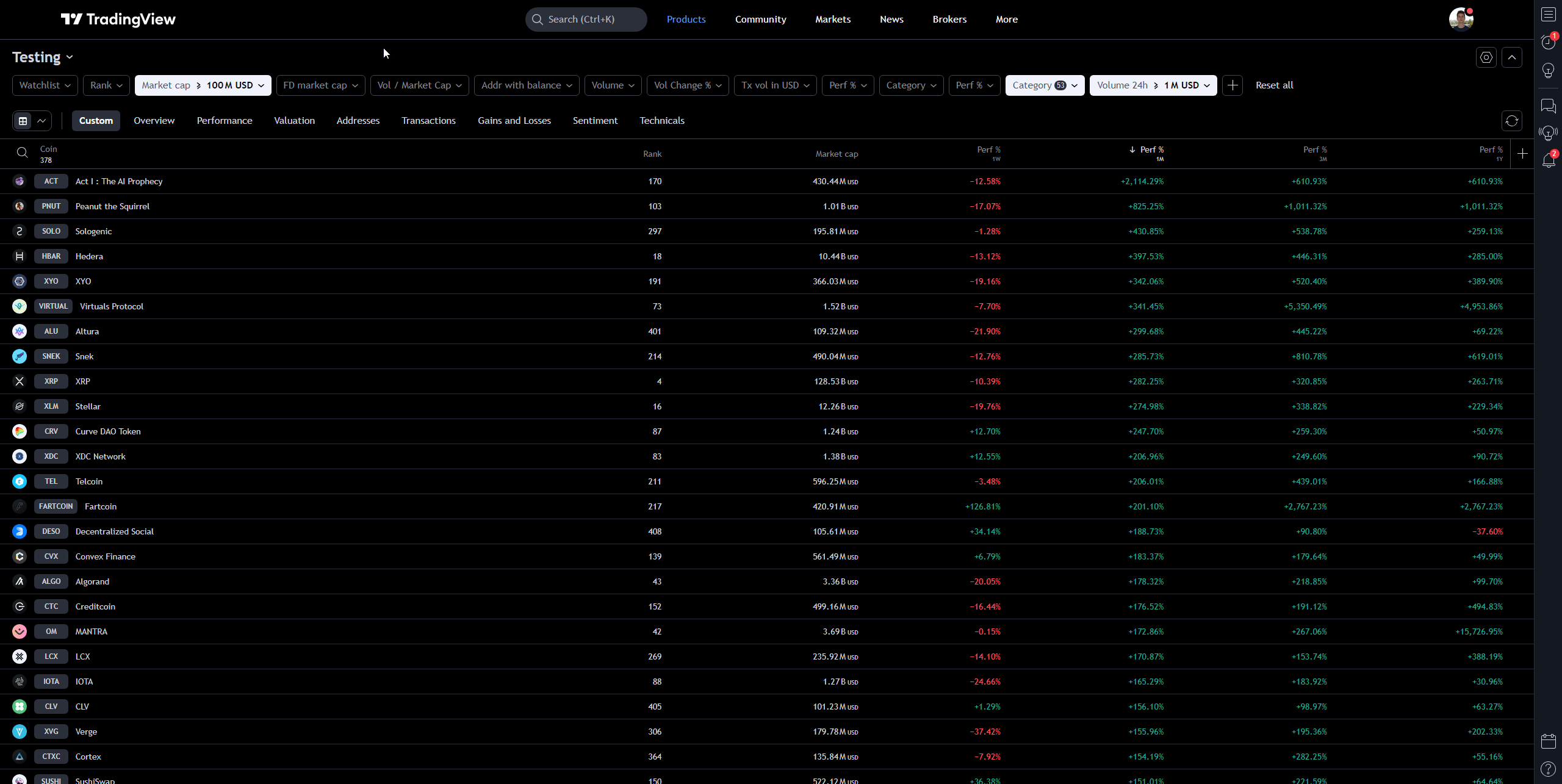Image resolution: width=1562 pixels, height=784 pixels.
Task: Click the MANTRA coin logo
Action: pos(20,631)
